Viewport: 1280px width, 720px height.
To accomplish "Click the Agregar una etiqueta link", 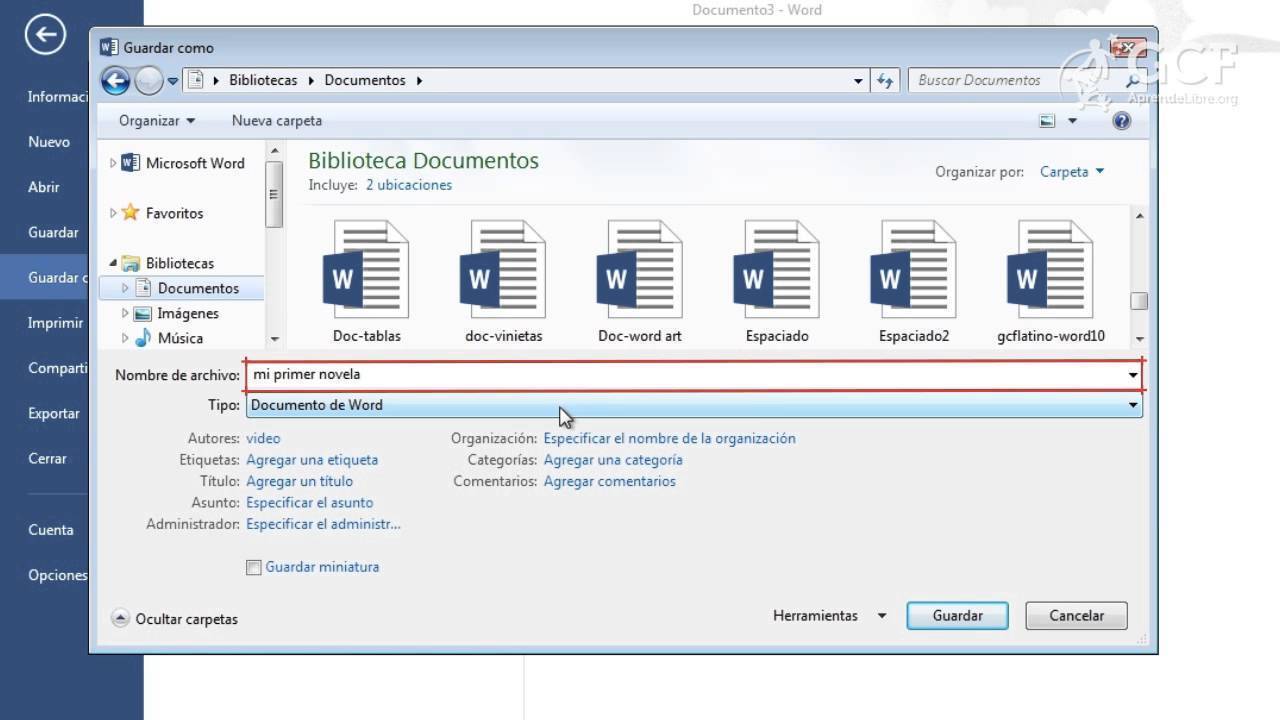I will point(312,460).
